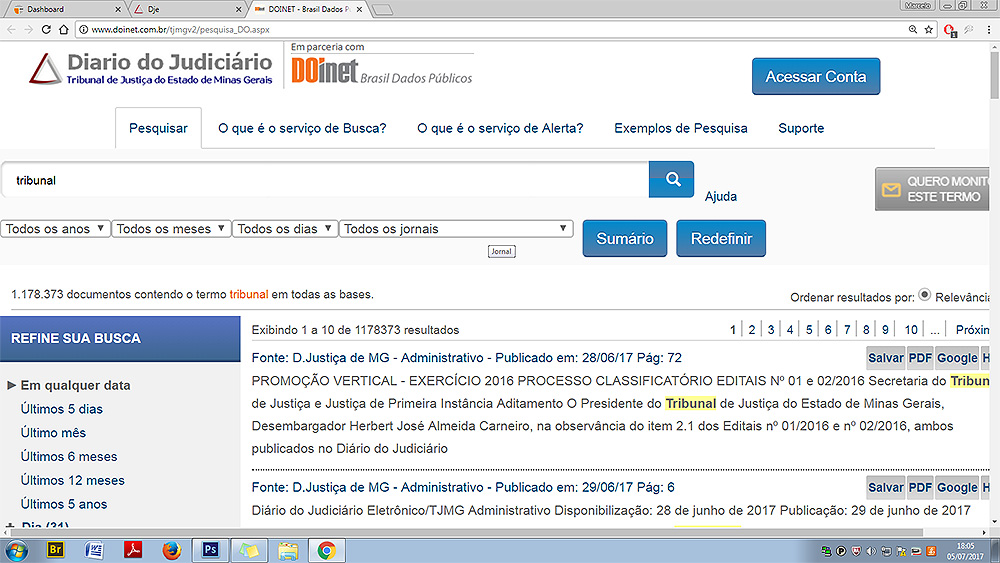
Task: Open O que é o serviço de Alerta?
Action: click(500, 128)
